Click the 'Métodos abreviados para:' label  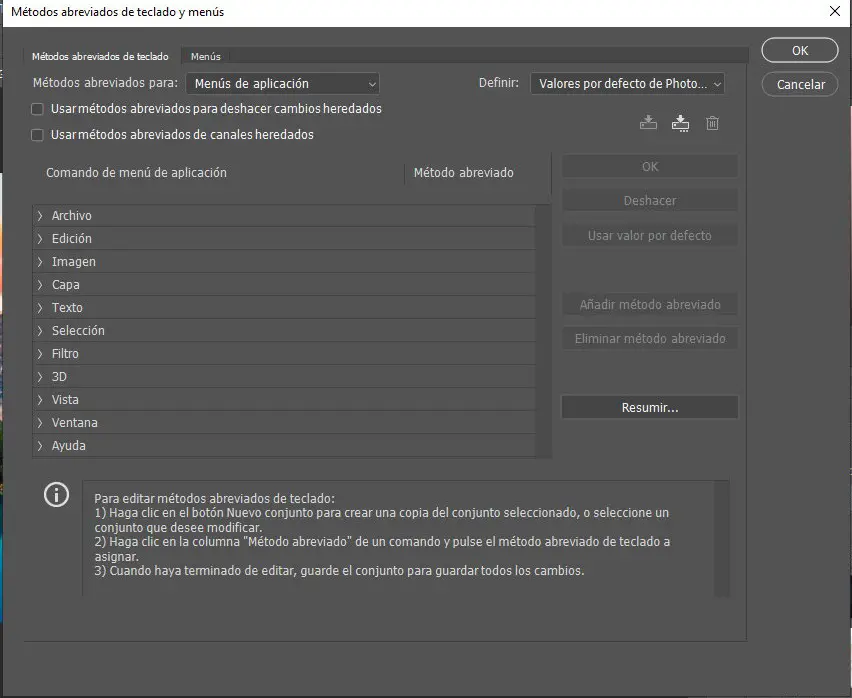coord(105,83)
